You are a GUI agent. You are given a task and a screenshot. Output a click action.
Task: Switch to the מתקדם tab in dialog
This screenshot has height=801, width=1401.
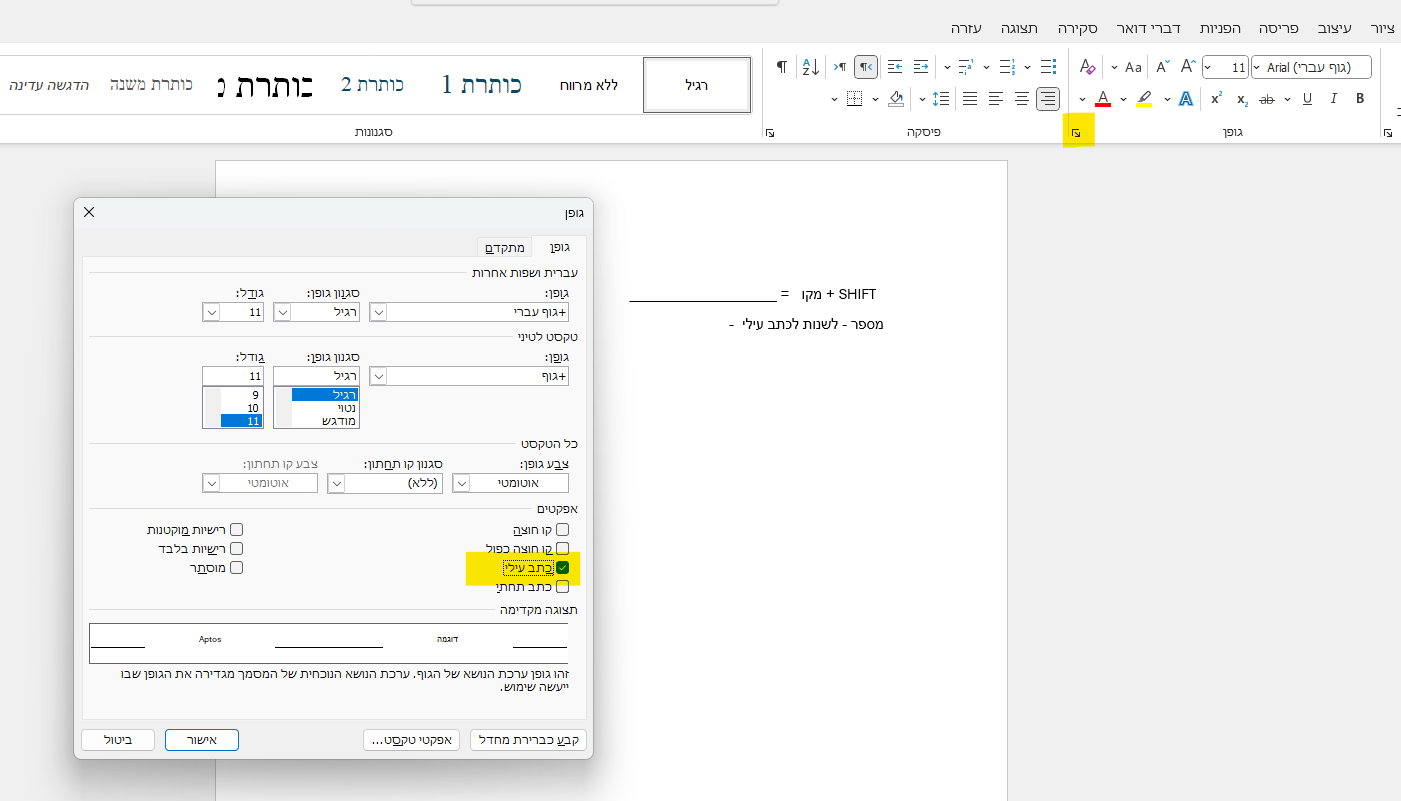tap(505, 247)
